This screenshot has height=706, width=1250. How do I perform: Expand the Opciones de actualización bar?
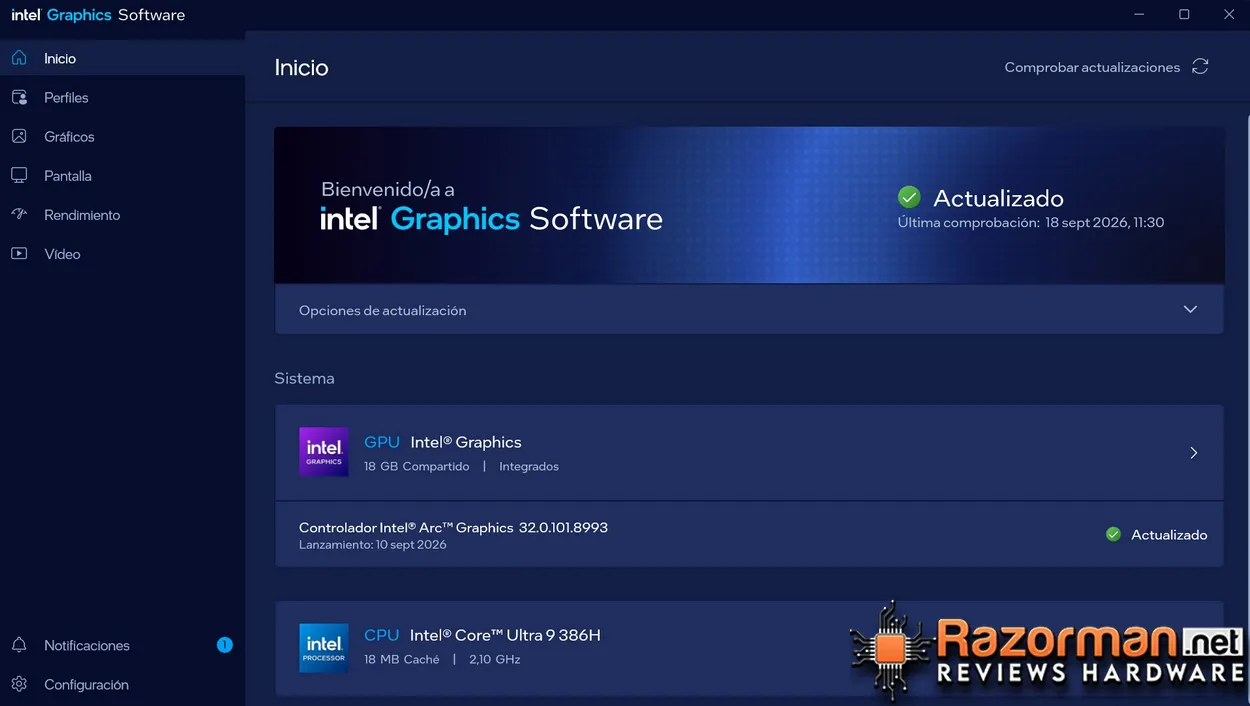coord(749,310)
